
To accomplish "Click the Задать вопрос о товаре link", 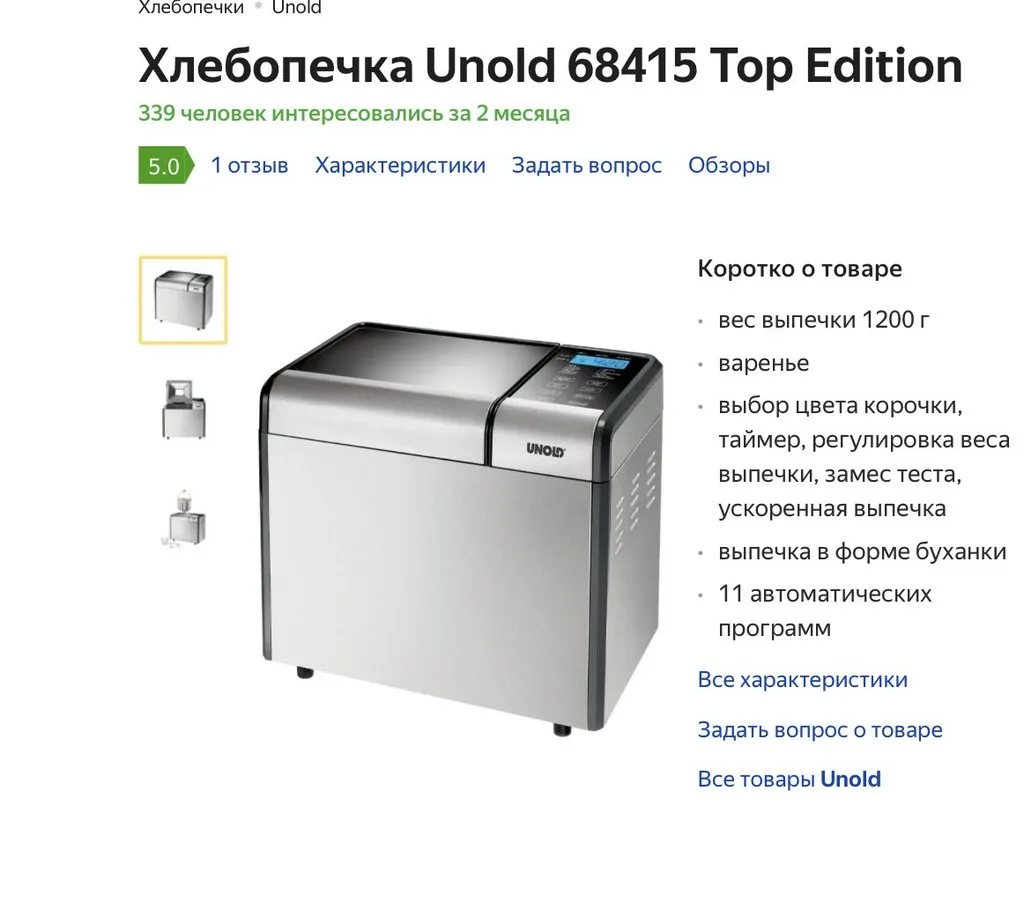I will coord(820,729).
